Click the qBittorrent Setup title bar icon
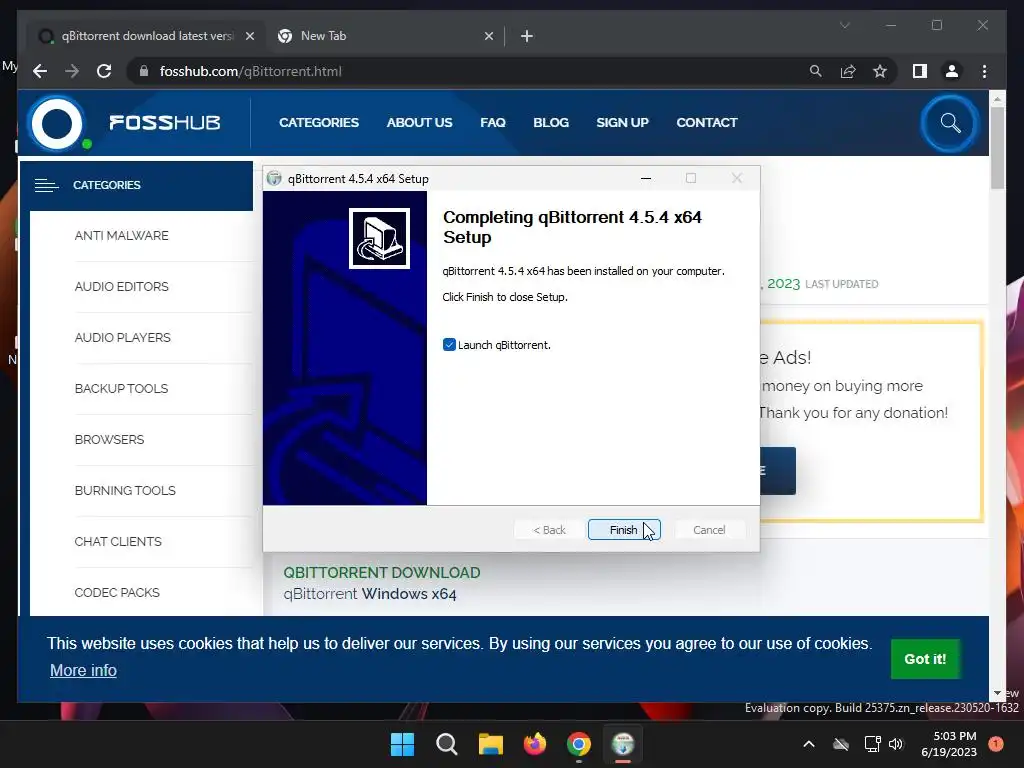Screen dimensions: 1024x768 [274, 178]
